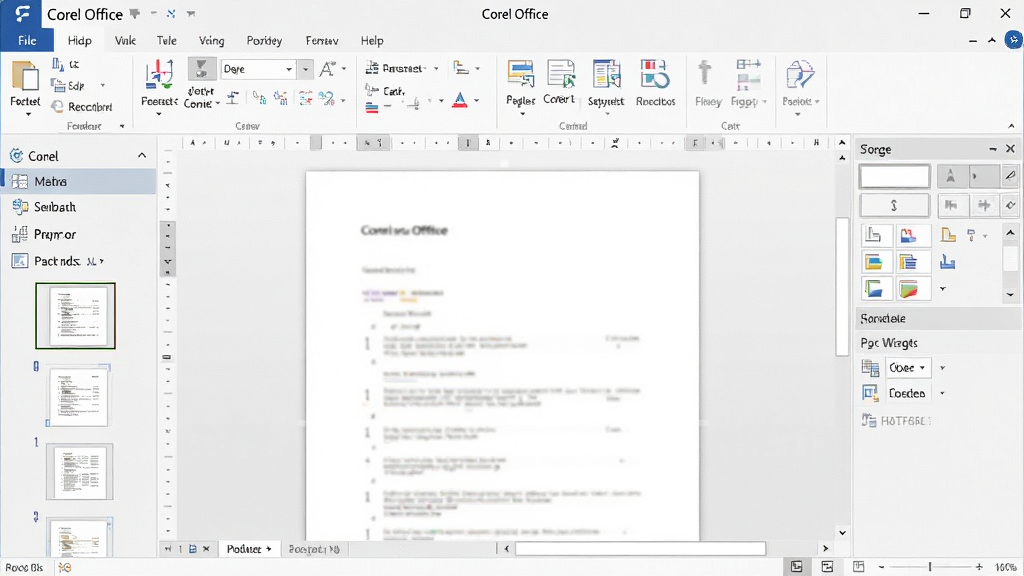This screenshot has height=576, width=1024.
Task: Open the Paeiott dropdown arrow
Action: tap(797, 114)
